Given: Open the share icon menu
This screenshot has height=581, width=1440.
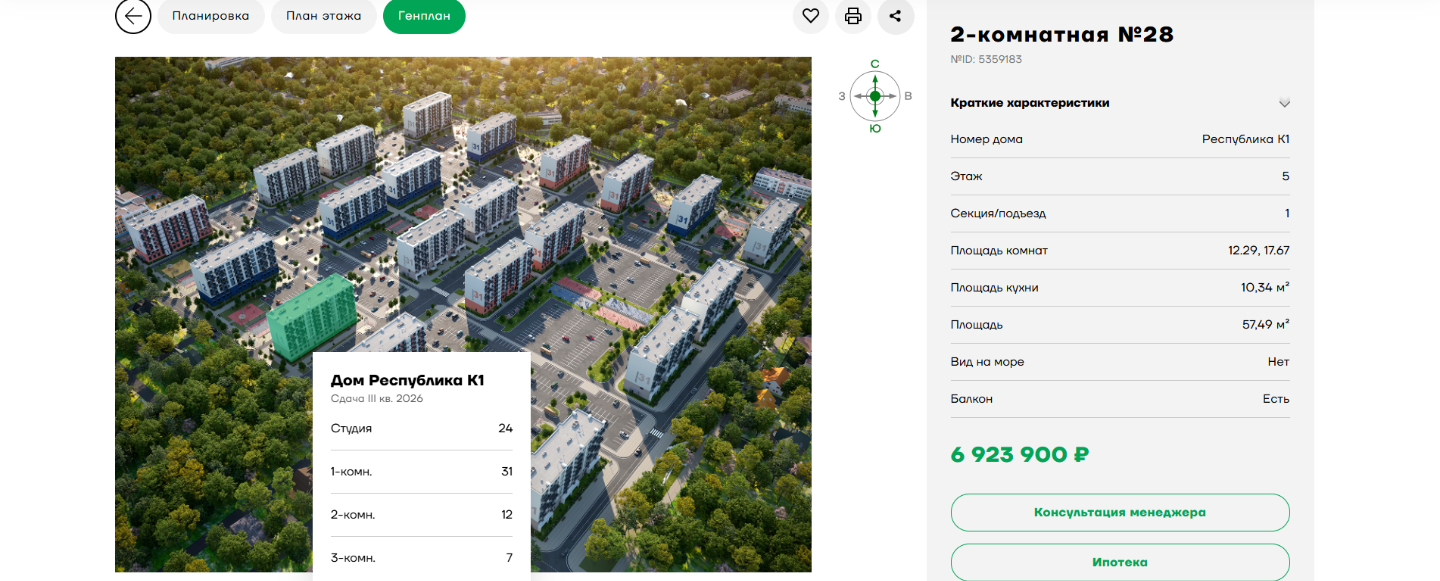Looking at the screenshot, I should point(895,16).
